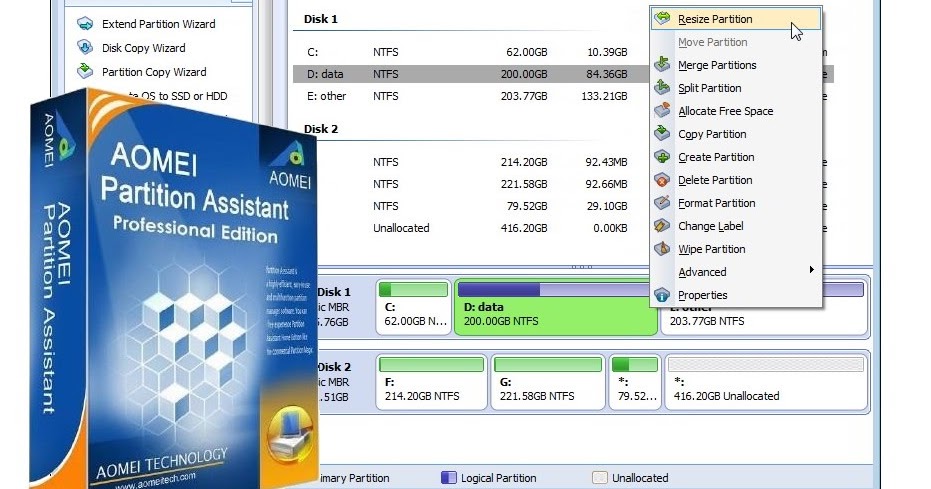The image size is (931, 489).
Task: Click the Disk 2 label in disk map
Action: (x=334, y=367)
